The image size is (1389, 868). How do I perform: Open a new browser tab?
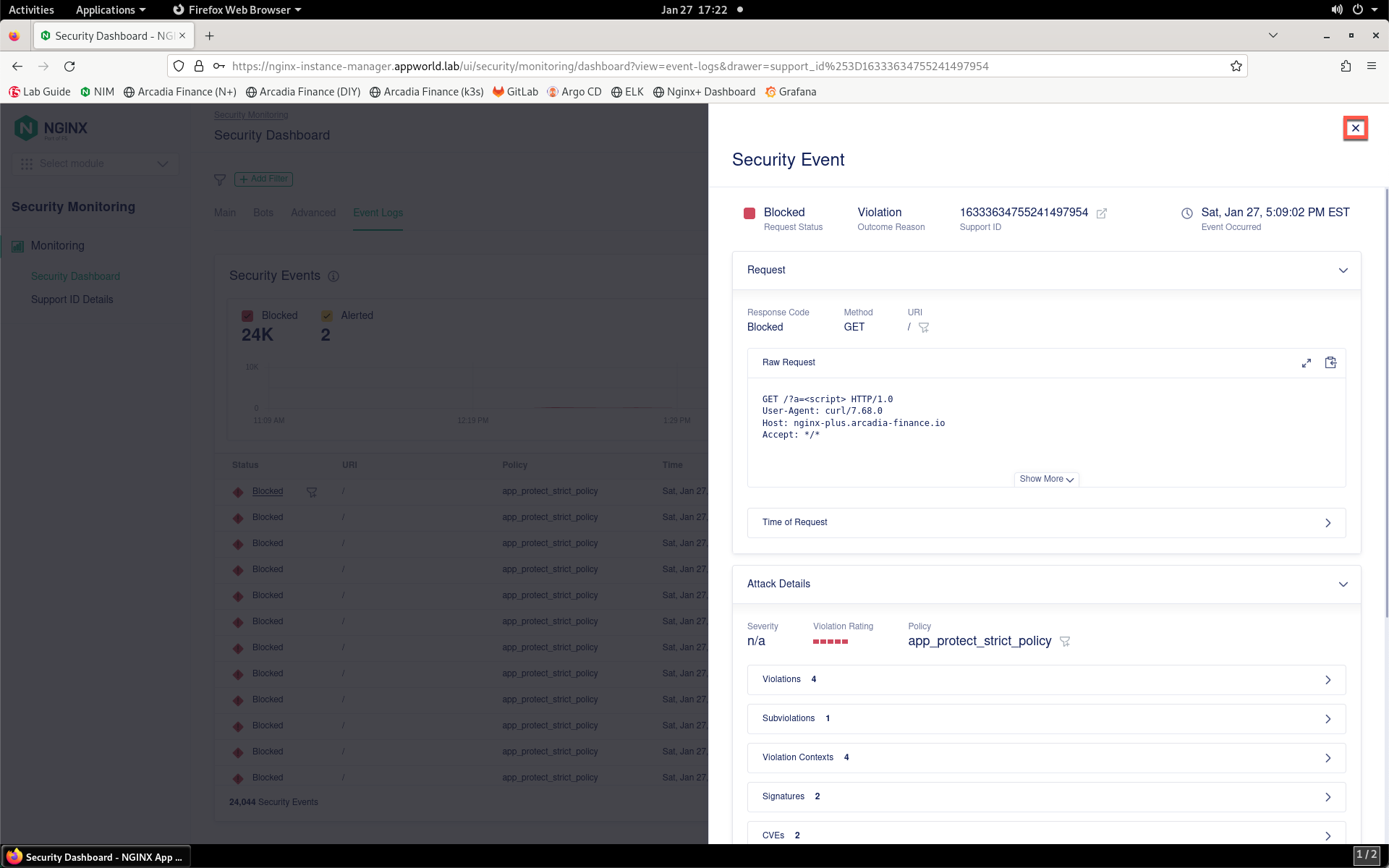point(209,35)
